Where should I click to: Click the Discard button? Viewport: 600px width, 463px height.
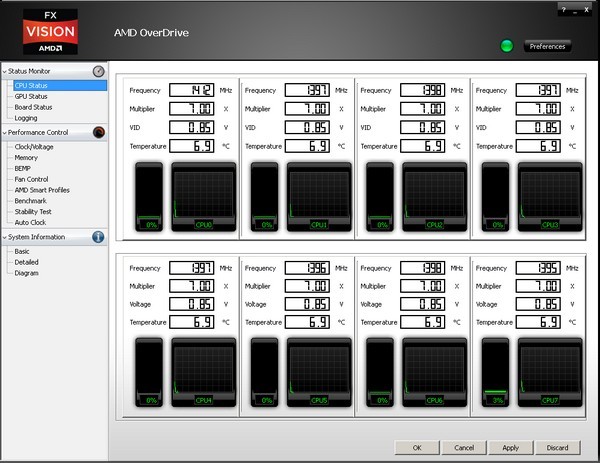(x=557, y=448)
